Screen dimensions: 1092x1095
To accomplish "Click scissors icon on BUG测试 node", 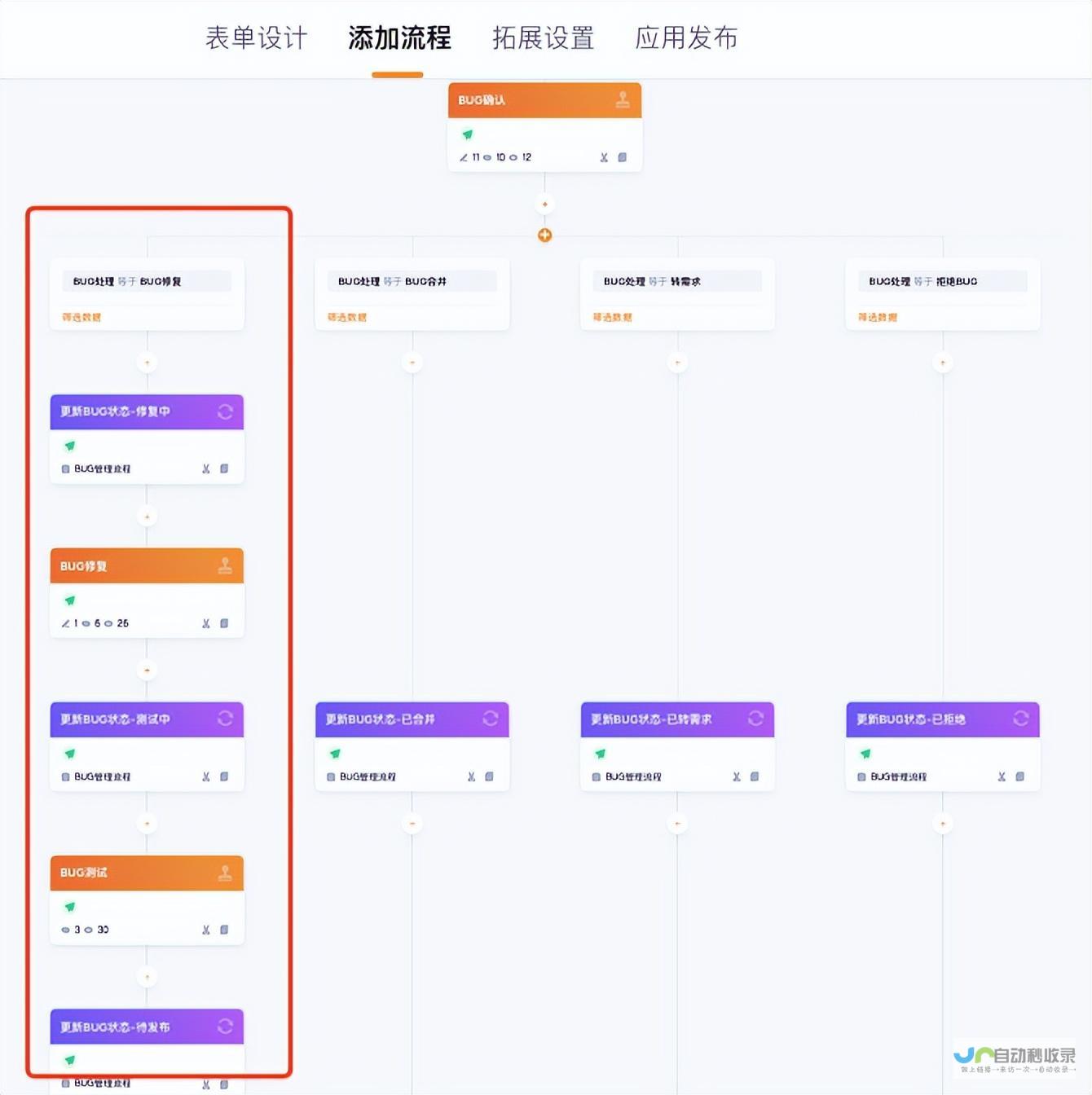I will 206,930.
